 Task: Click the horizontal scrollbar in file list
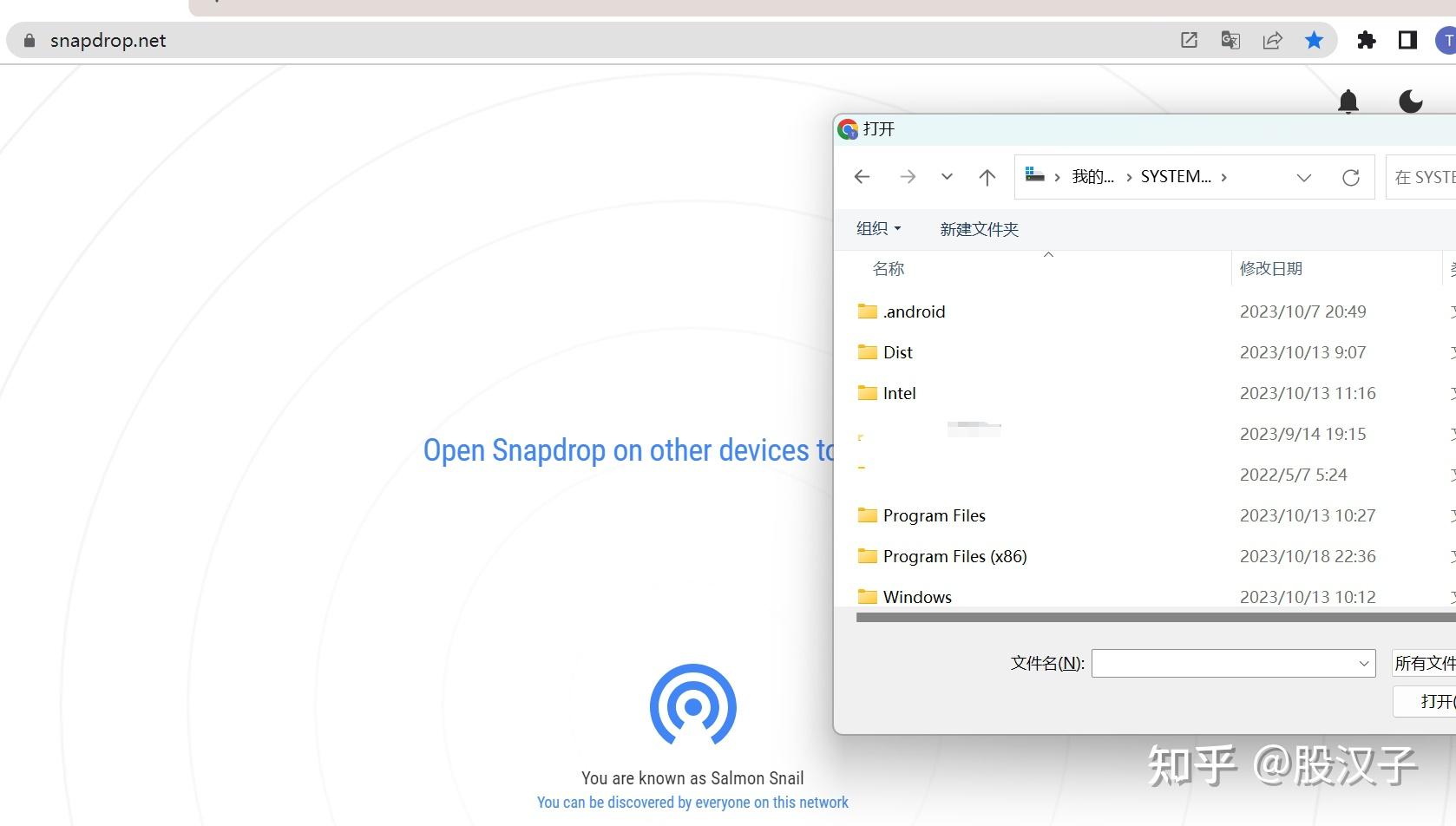(1156, 618)
